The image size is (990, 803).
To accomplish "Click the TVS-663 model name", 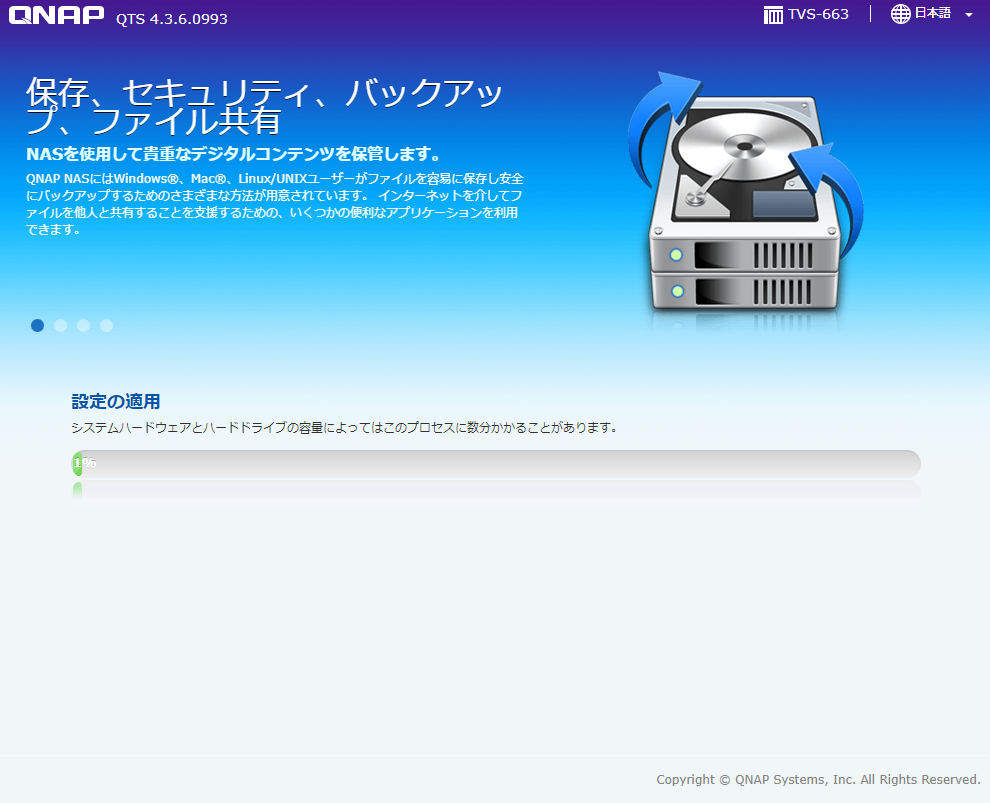I will coord(818,14).
